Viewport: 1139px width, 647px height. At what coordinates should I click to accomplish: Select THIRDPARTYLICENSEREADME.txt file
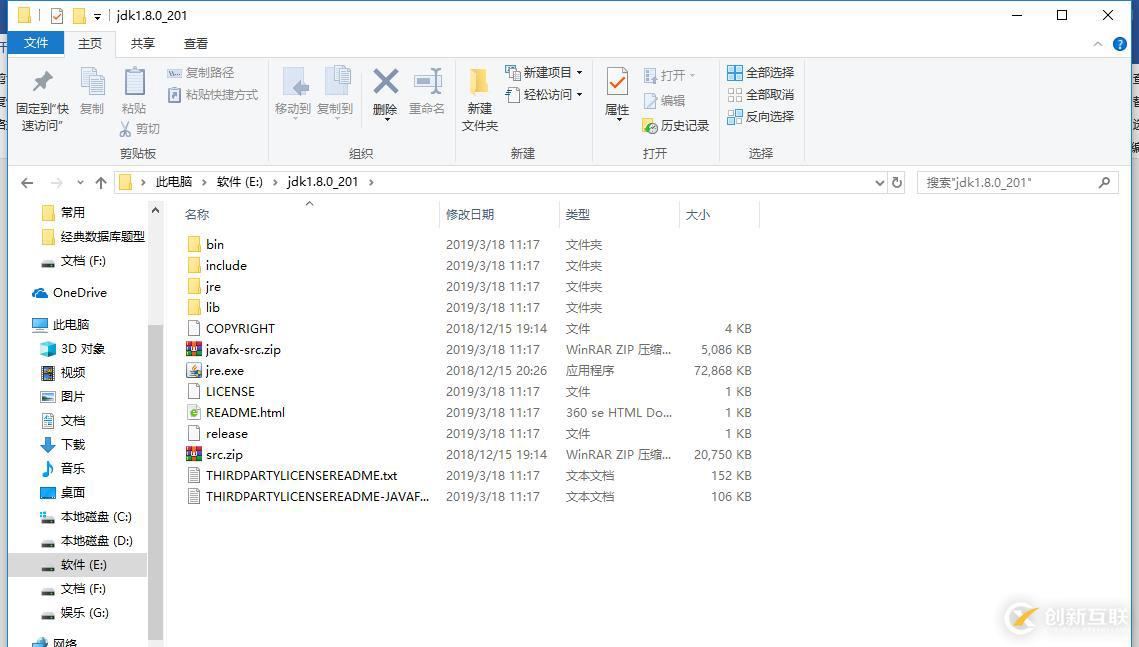[x=292, y=476]
